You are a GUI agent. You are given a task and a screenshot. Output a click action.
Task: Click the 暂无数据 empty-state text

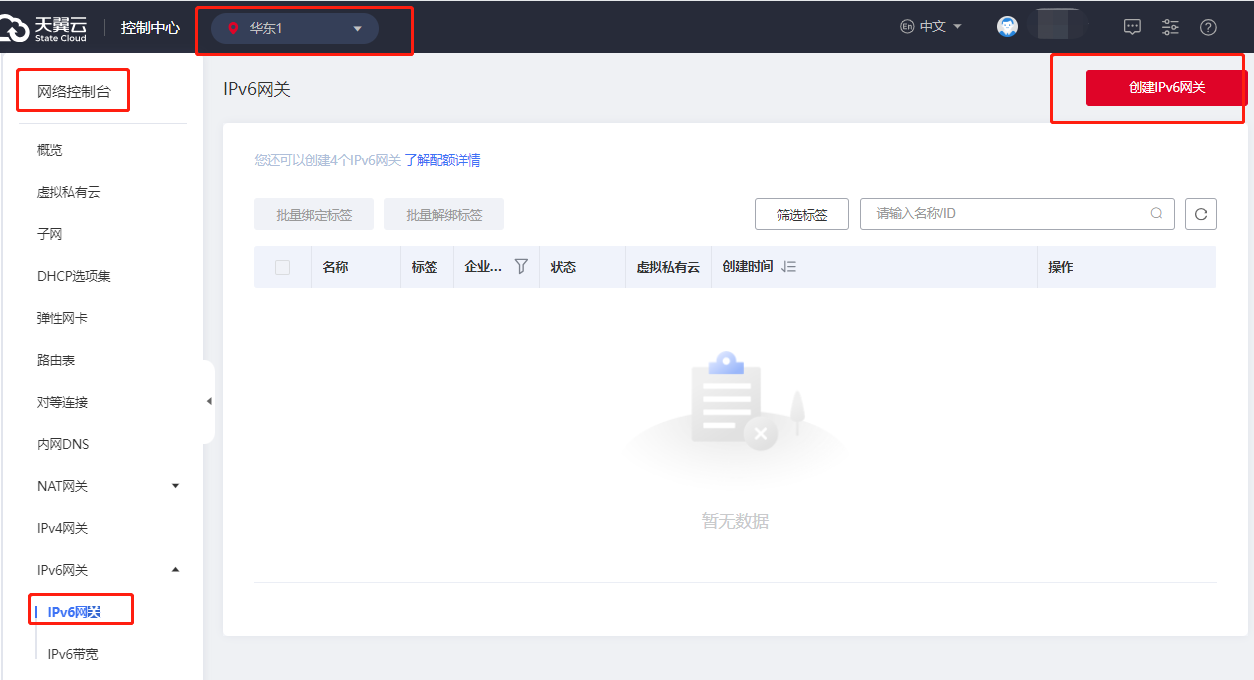coord(735,521)
